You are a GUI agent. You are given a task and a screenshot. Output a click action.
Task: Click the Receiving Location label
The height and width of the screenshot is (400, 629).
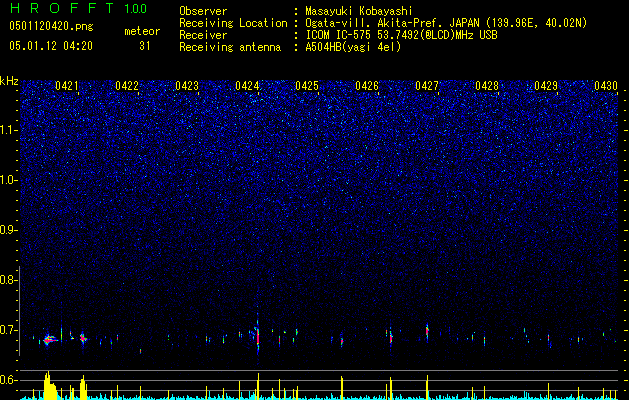[233, 23]
